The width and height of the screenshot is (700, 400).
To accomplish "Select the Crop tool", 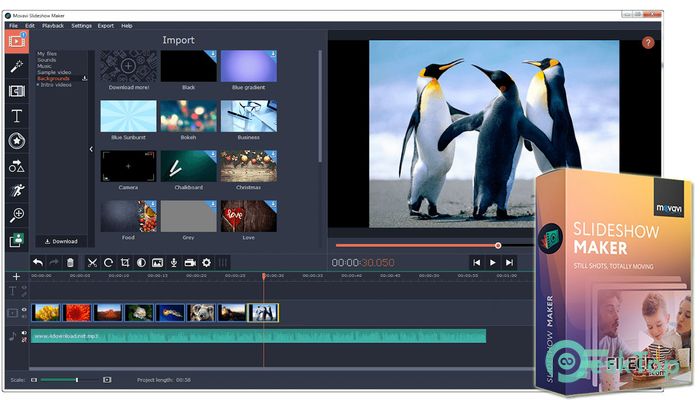I will 125,262.
